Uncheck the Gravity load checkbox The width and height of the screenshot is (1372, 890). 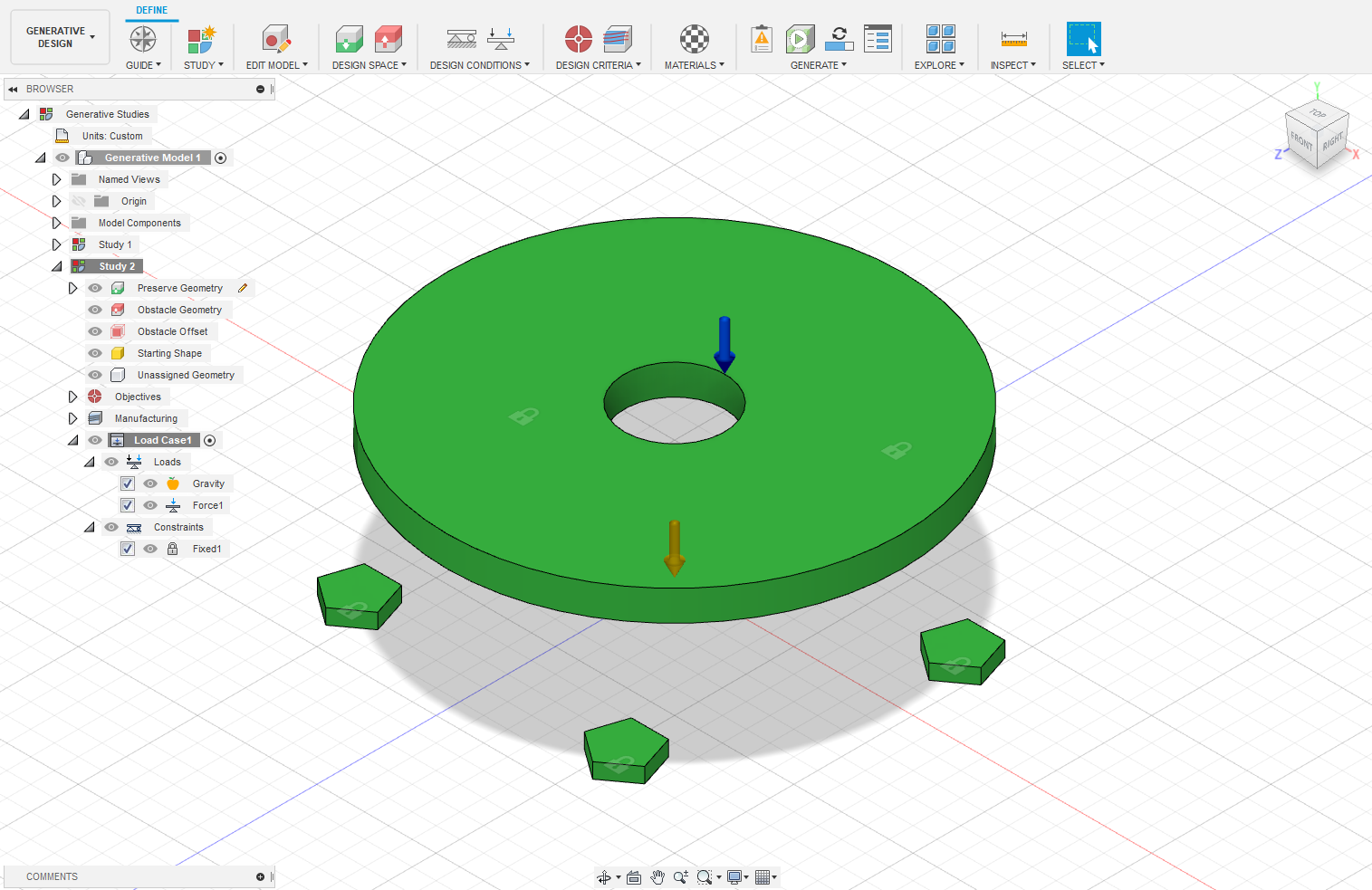tap(128, 483)
